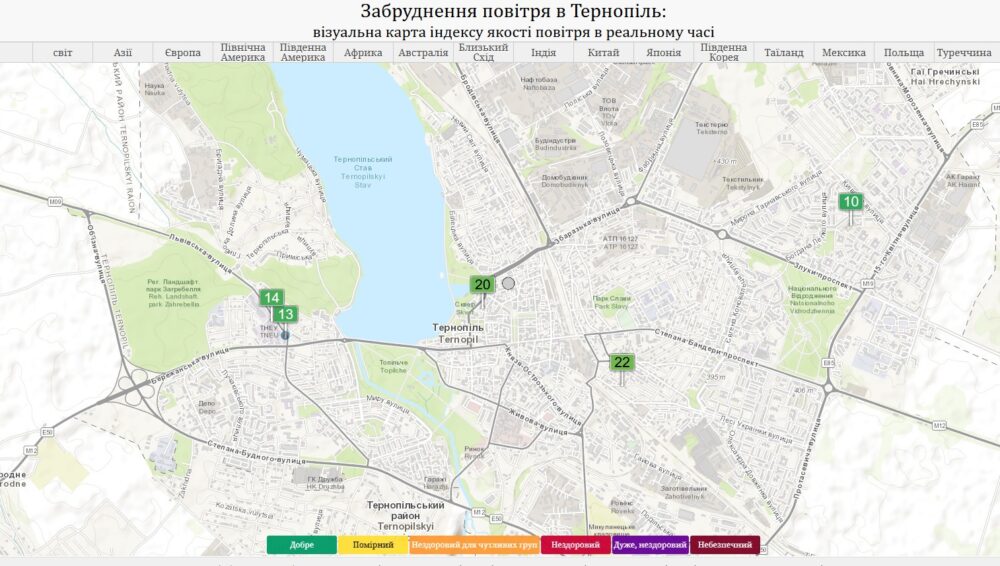Click the AQI marker showing 13
The height and width of the screenshot is (566, 1000).
point(285,314)
